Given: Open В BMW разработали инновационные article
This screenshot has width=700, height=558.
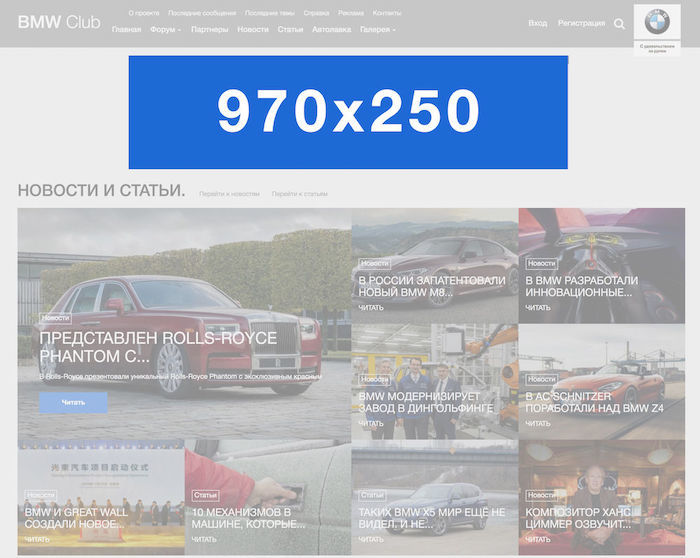Looking at the screenshot, I should [x=582, y=287].
